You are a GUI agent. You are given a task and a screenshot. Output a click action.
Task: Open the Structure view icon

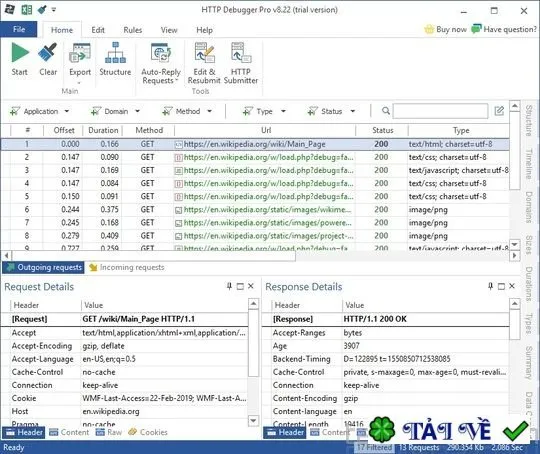click(x=115, y=52)
